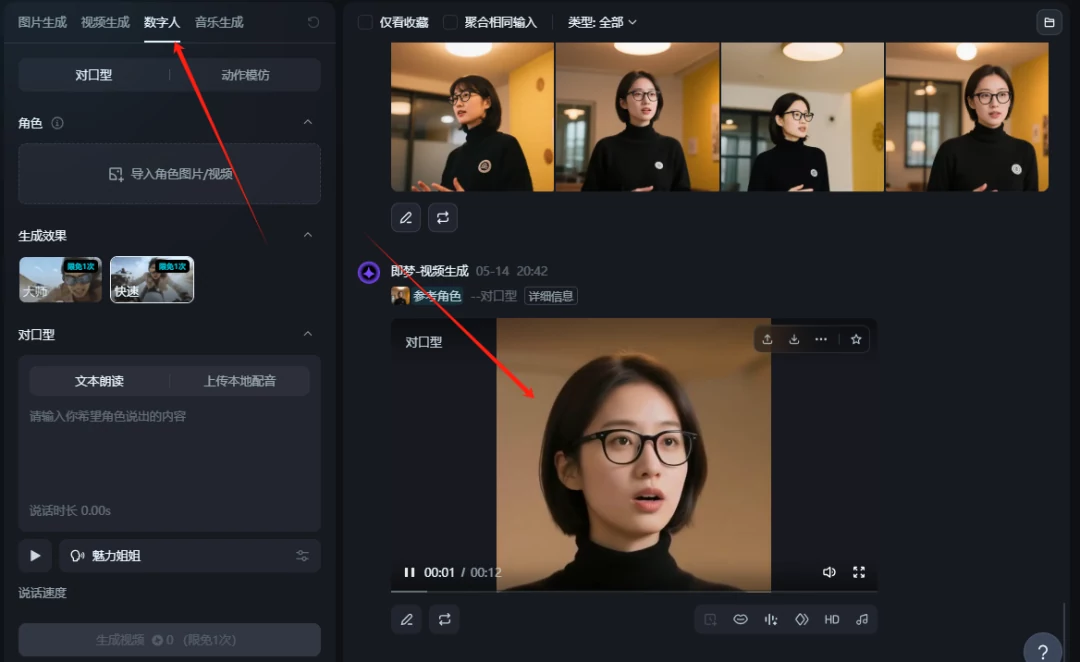Open the first generated image thumbnail
This screenshot has width=1080, height=662.
click(x=472, y=117)
